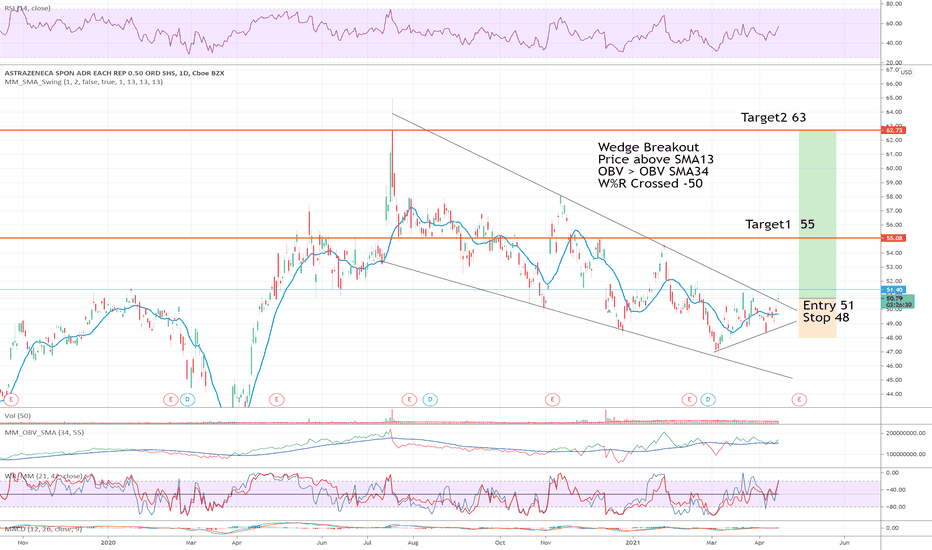
Task: Click the earnings E marker before March 2021
Action: tap(689, 400)
